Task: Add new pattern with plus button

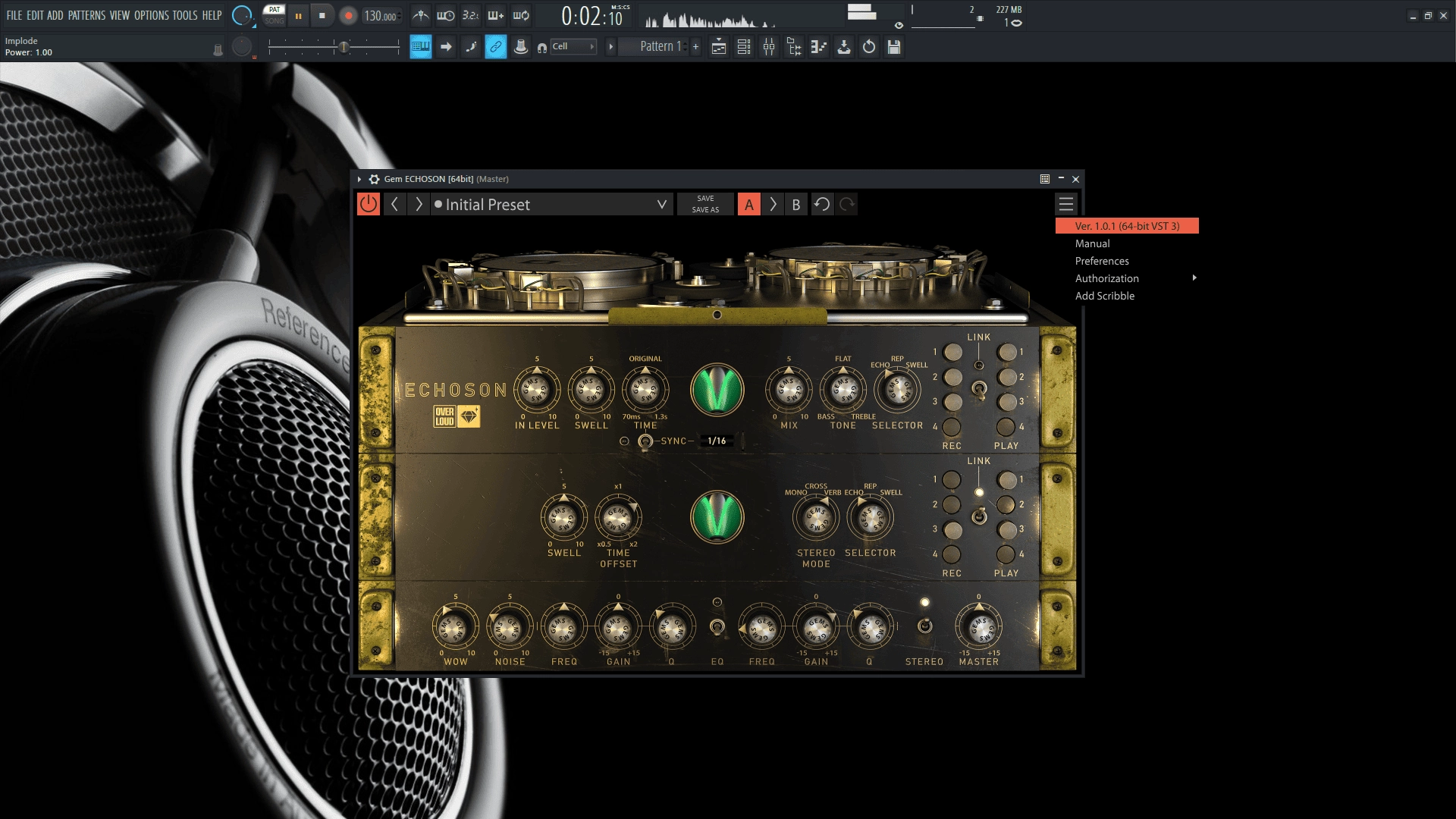Action: (x=695, y=47)
